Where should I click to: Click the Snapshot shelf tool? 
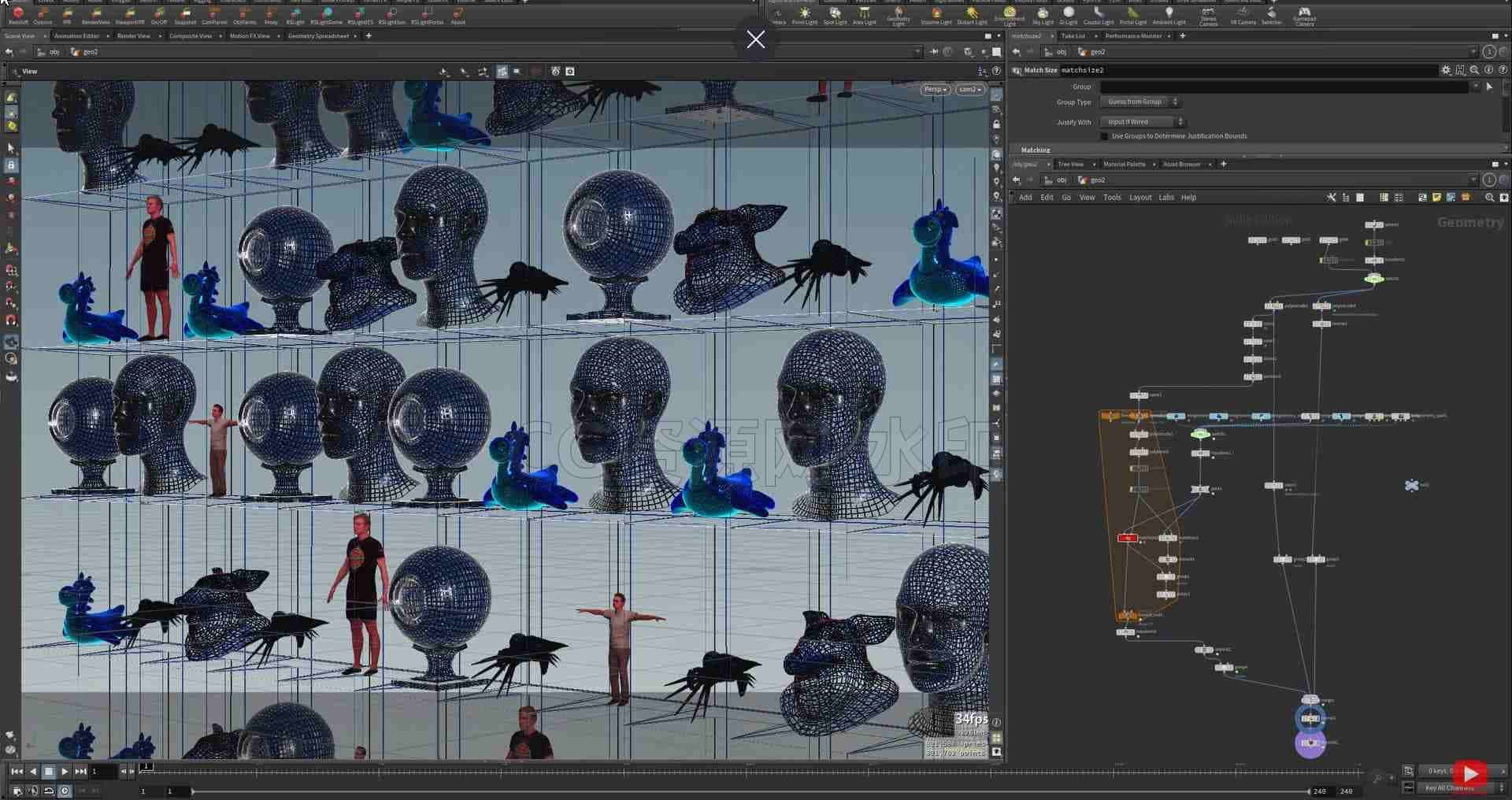pyautogui.click(x=185, y=16)
